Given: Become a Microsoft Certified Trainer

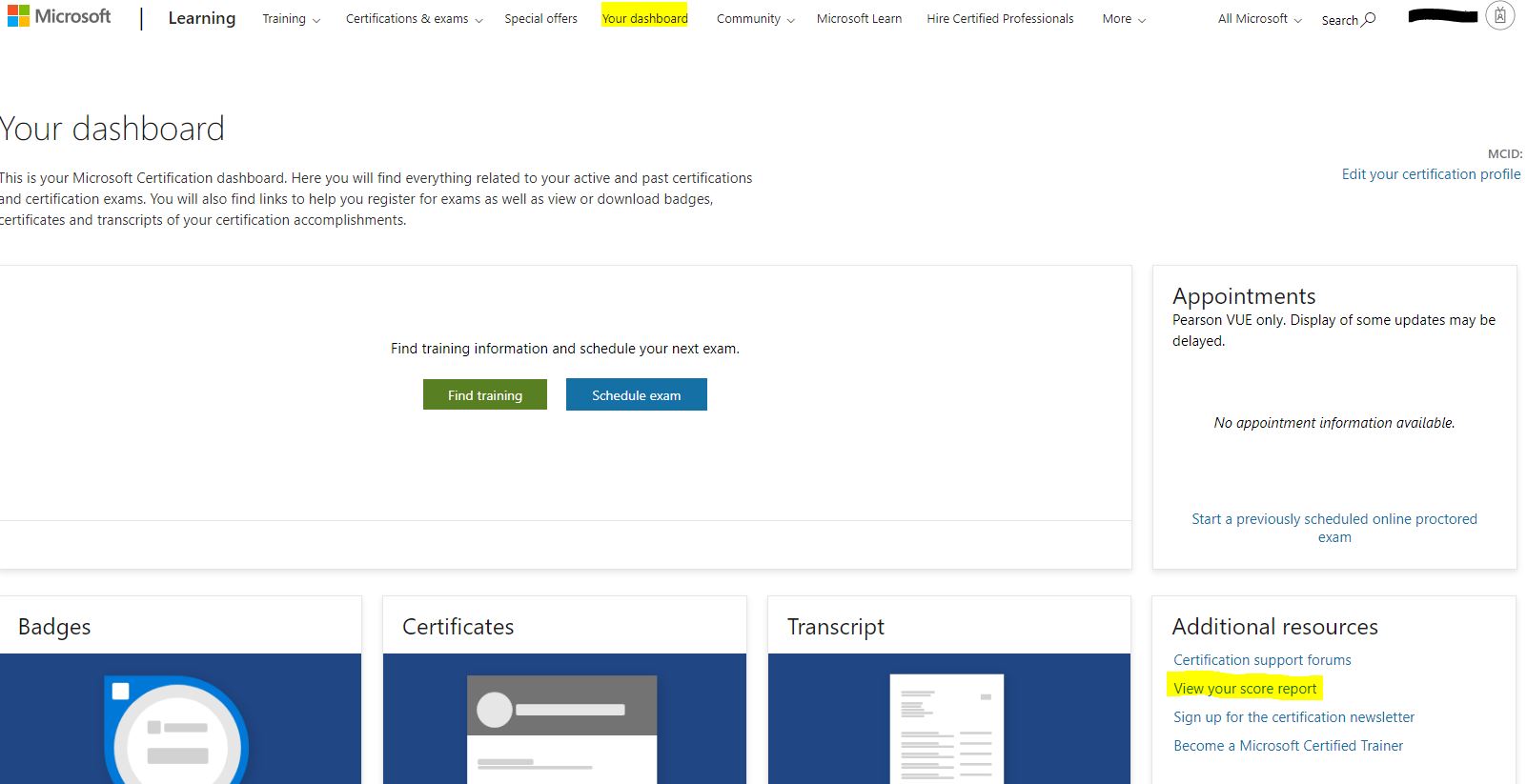Looking at the screenshot, I should coord(1288,746).
